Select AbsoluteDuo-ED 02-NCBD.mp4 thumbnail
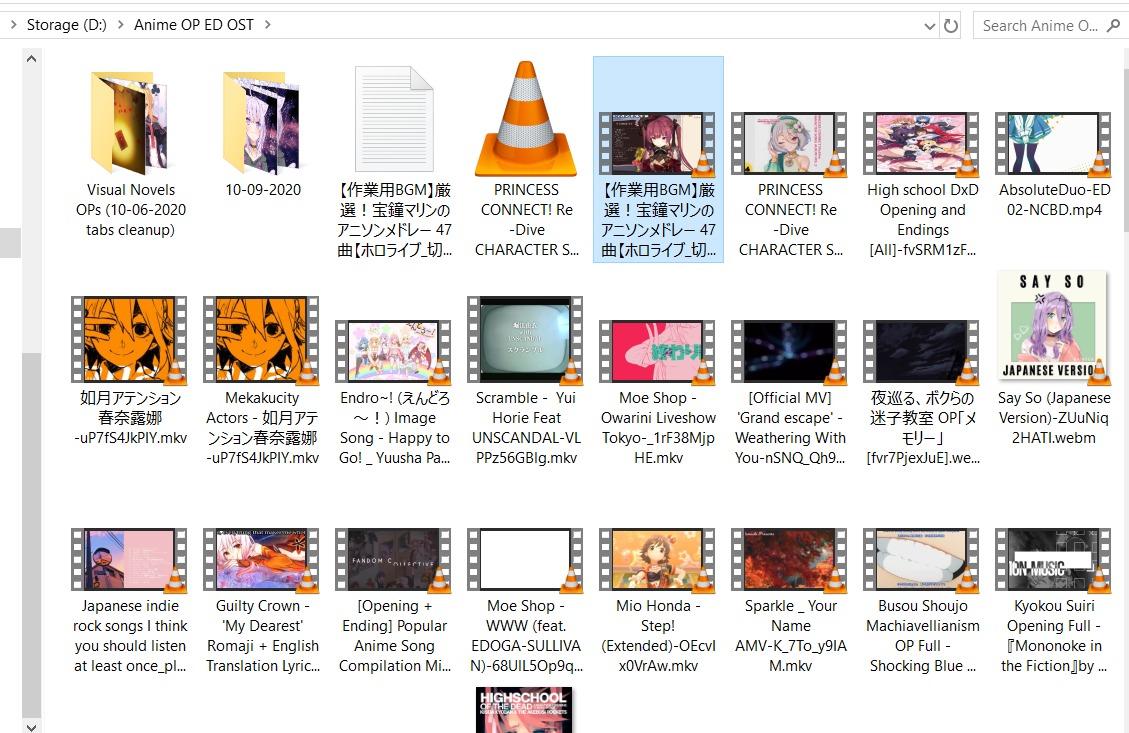1129x733 pixels. pyautogui.click(x=1054, y=144)
